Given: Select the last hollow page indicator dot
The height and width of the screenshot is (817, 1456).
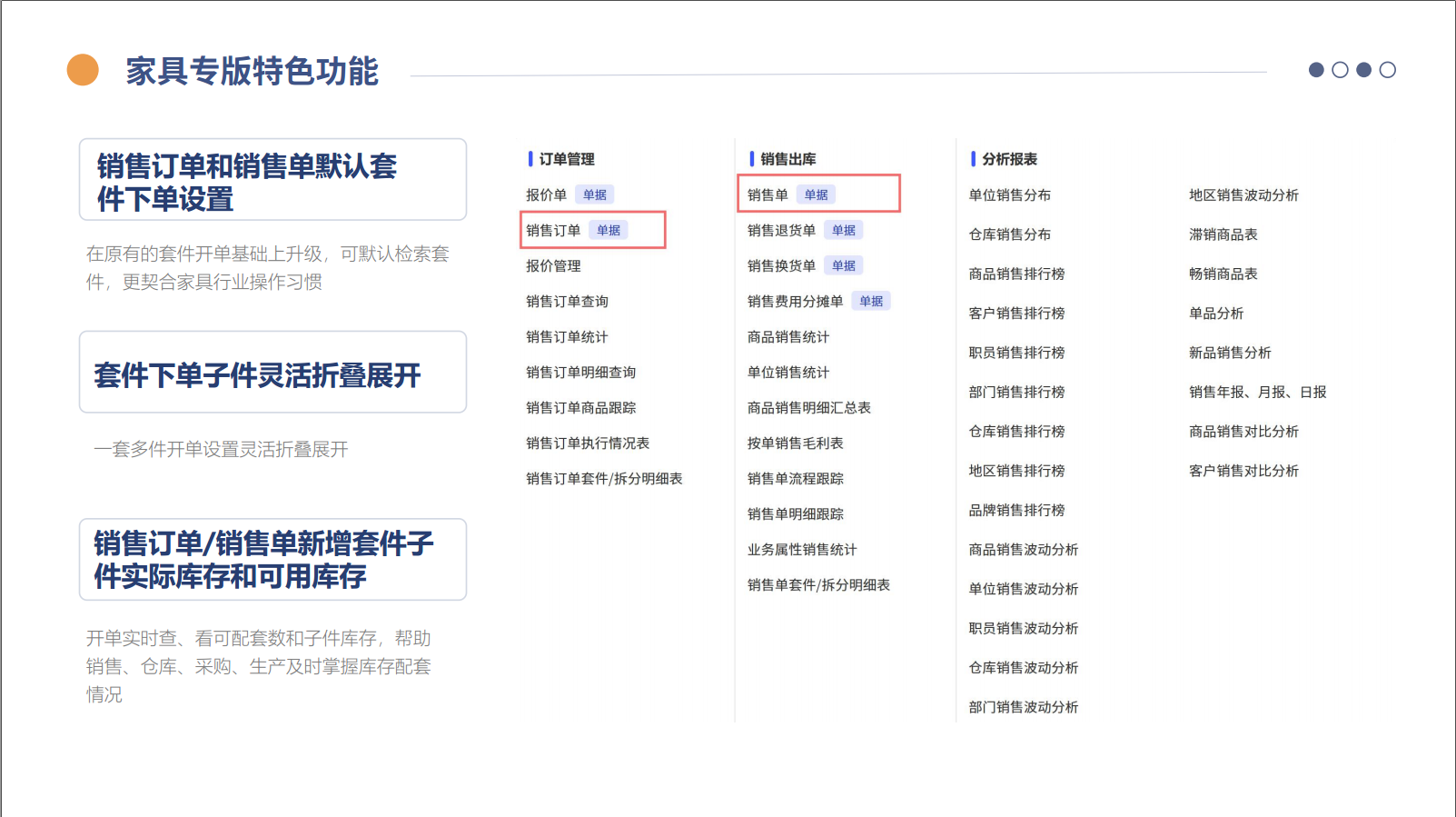Looking at the screenshot, I should (x=1387, y=70).
